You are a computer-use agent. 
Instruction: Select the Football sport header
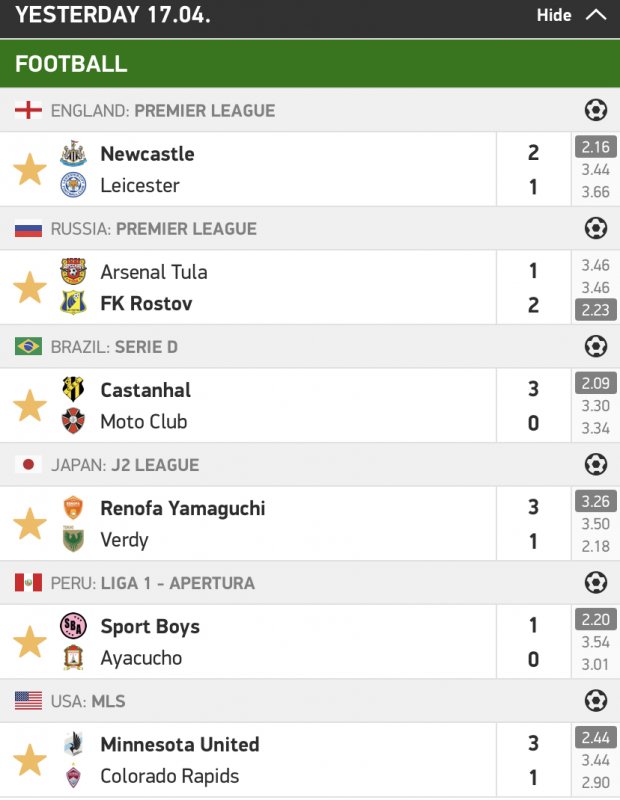click(72, 64)
